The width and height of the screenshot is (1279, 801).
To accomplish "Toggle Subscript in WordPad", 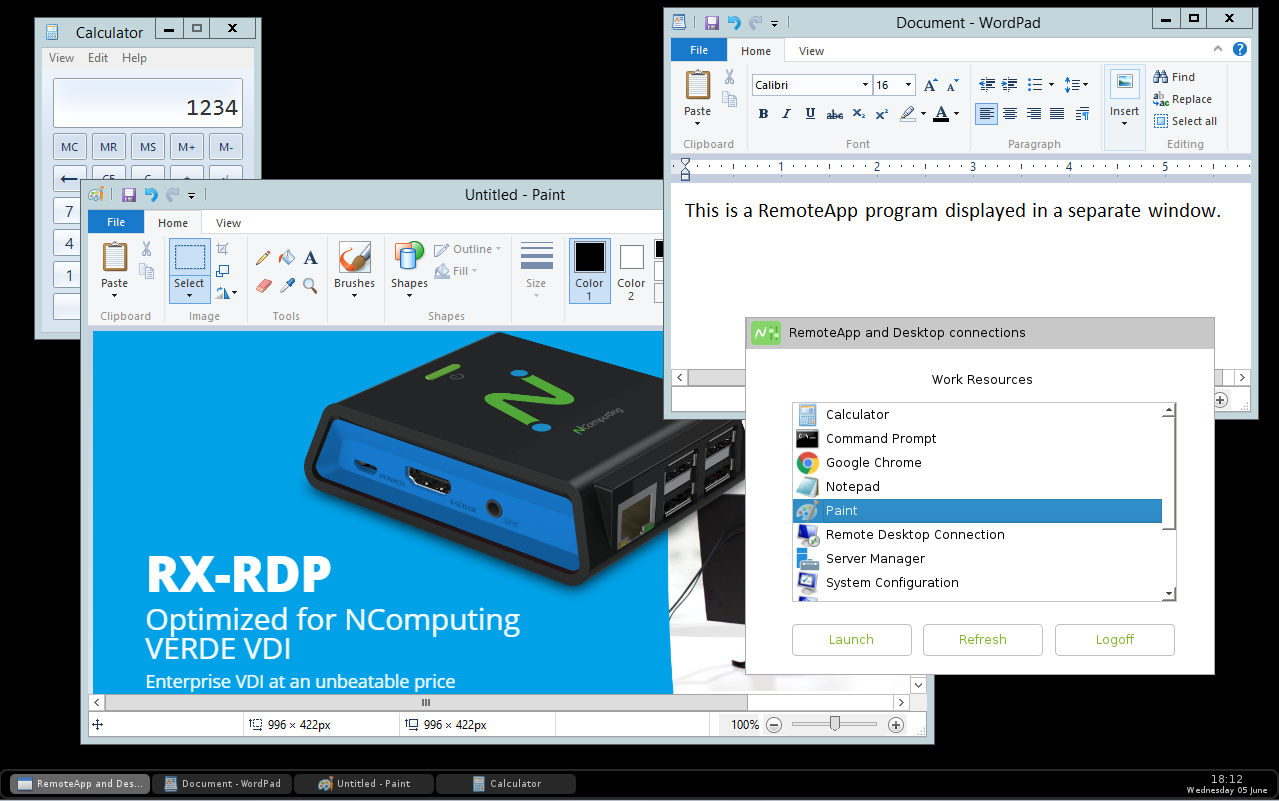I will tap(858, 114).
